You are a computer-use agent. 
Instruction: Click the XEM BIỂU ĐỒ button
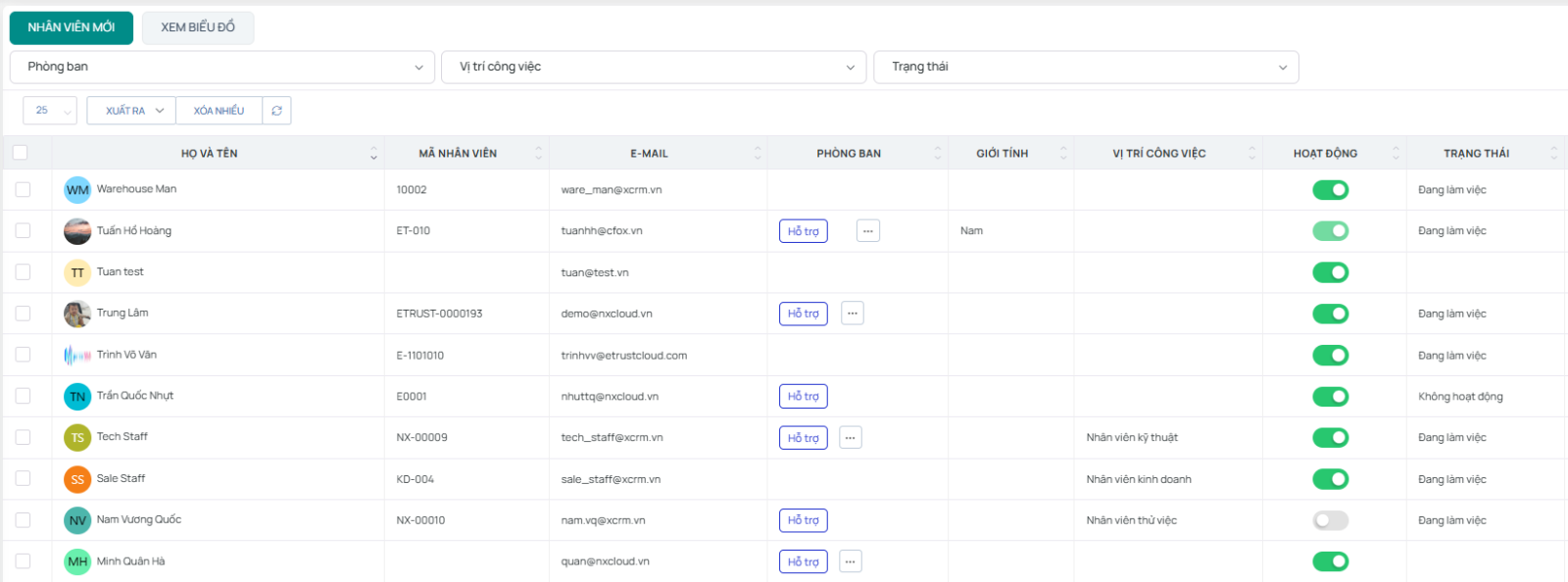click(198, 27)
